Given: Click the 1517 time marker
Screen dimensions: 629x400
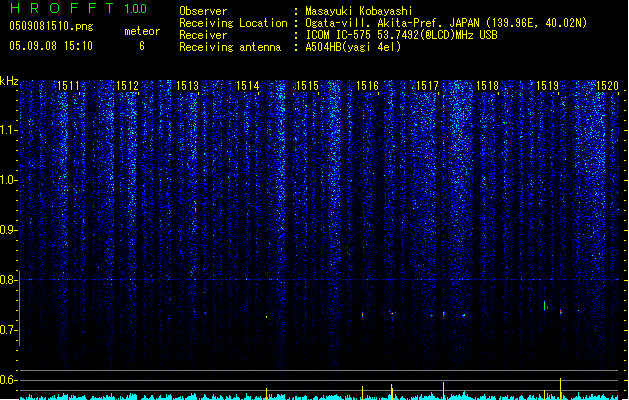Looking at the screenshot, I should tap(428, 86).
